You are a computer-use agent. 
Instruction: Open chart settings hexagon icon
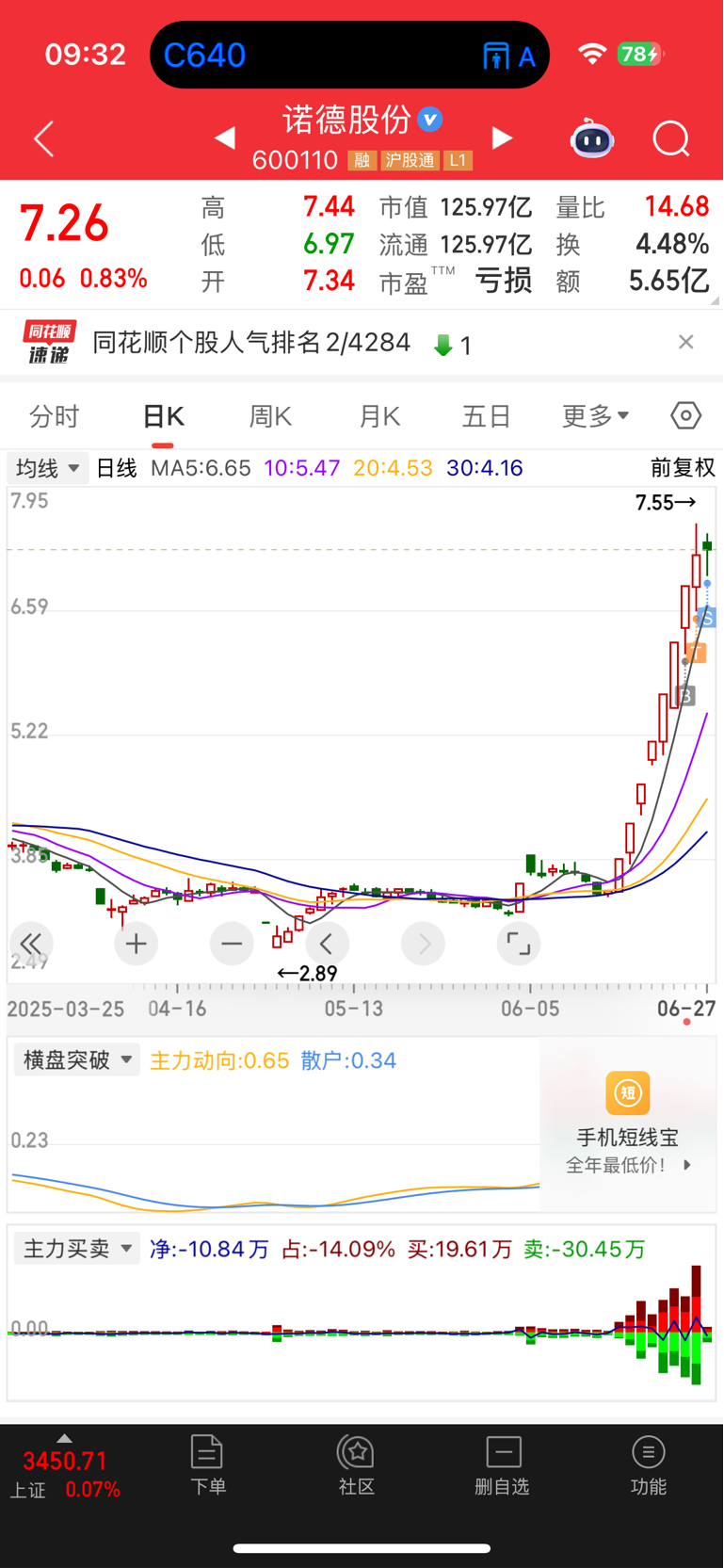point(686,415)
